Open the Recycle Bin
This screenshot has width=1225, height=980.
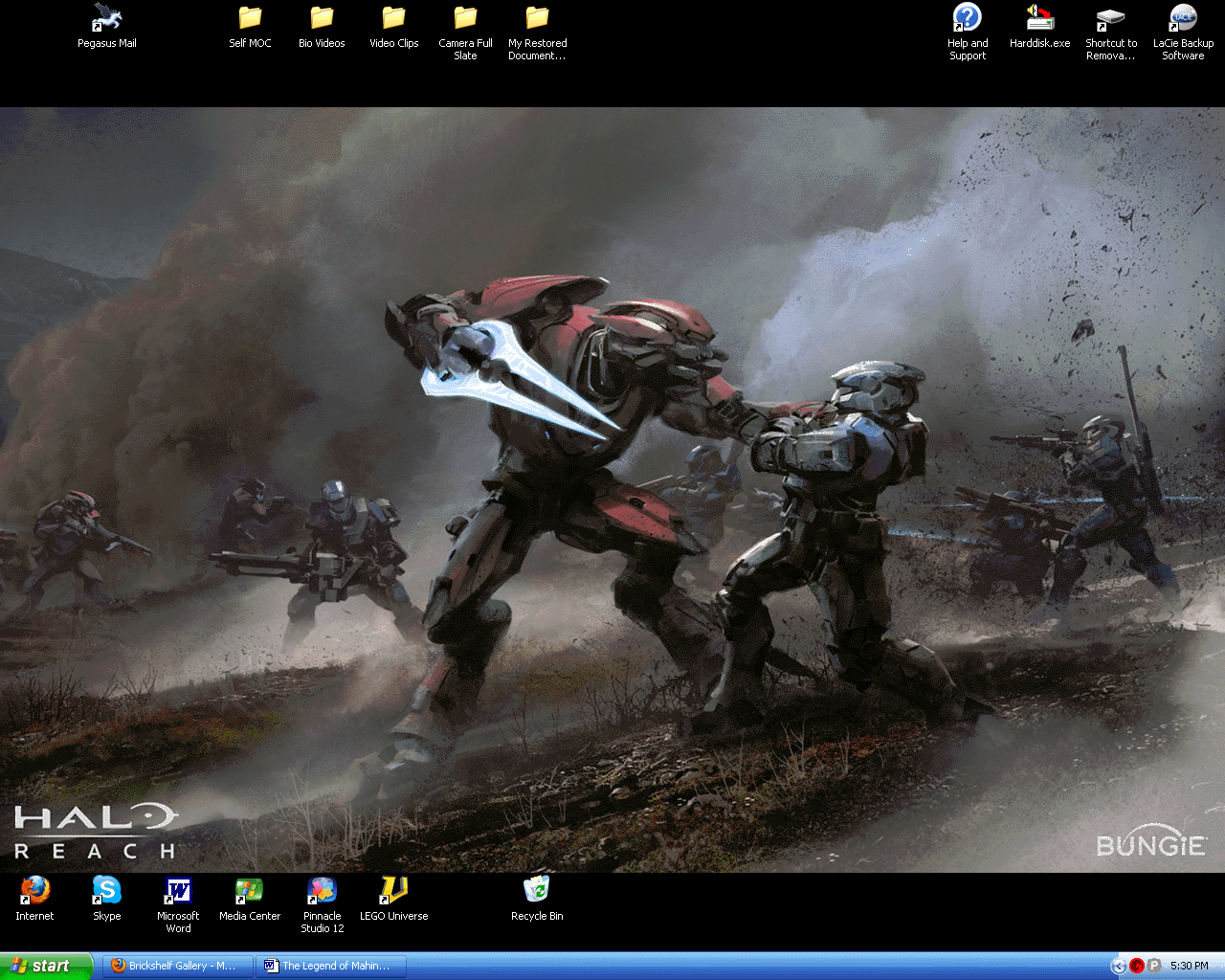tap(537, 890)
